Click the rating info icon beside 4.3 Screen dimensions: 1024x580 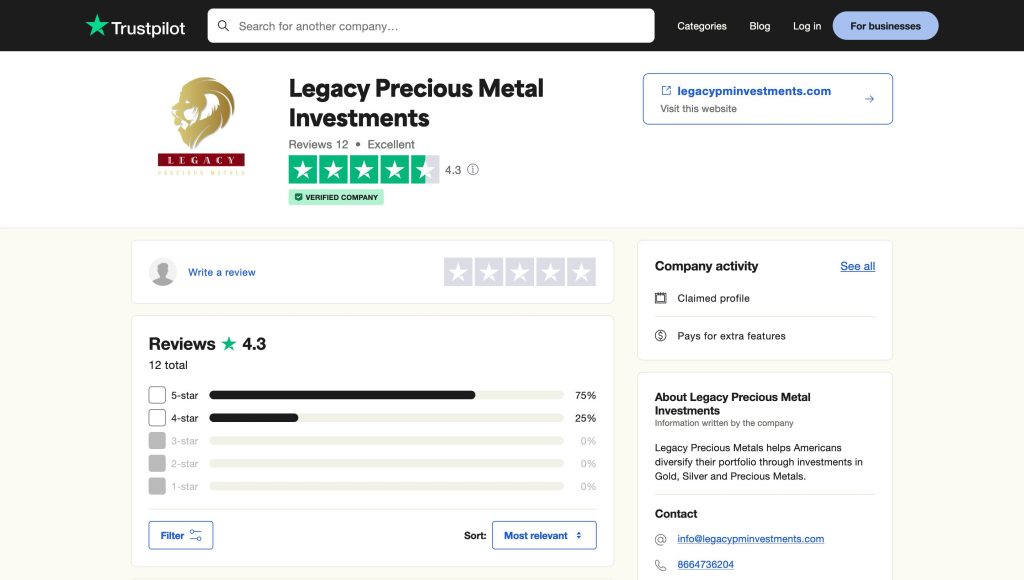click(473, 170)
